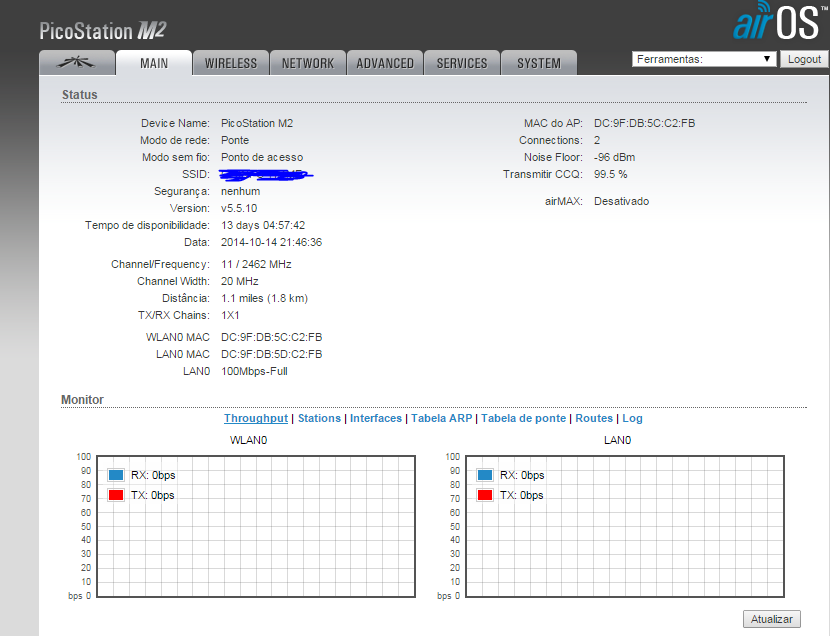Open the Stations monitor link
The image size is (830, 636).
point(319,418)
